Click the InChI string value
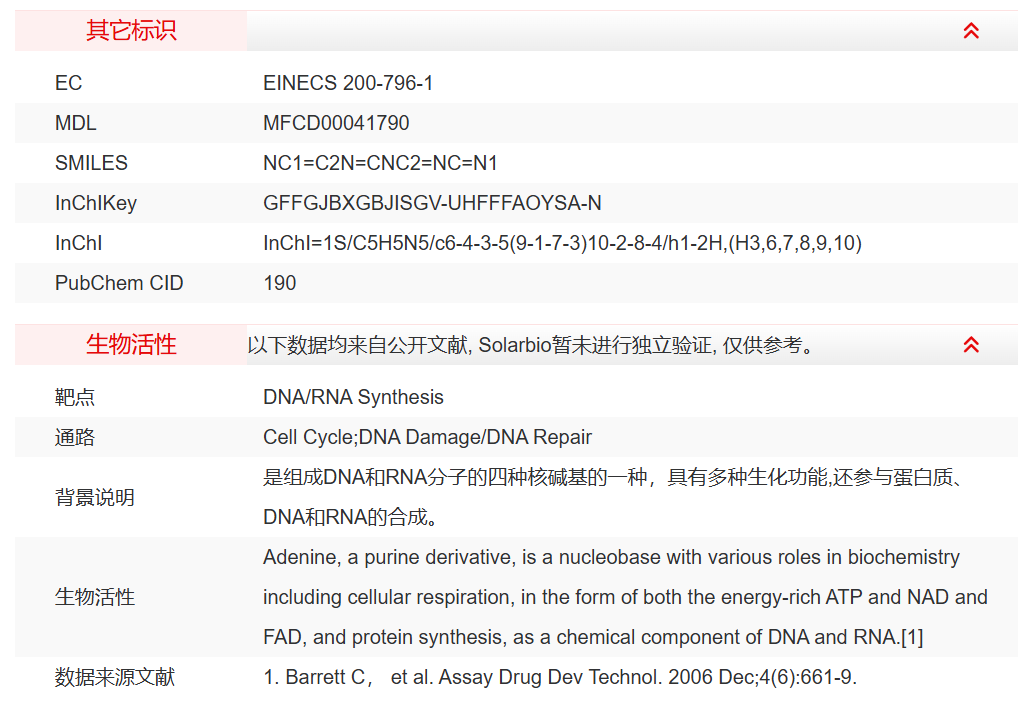The width and height of the screenshot is (1018, 715). 562,243
